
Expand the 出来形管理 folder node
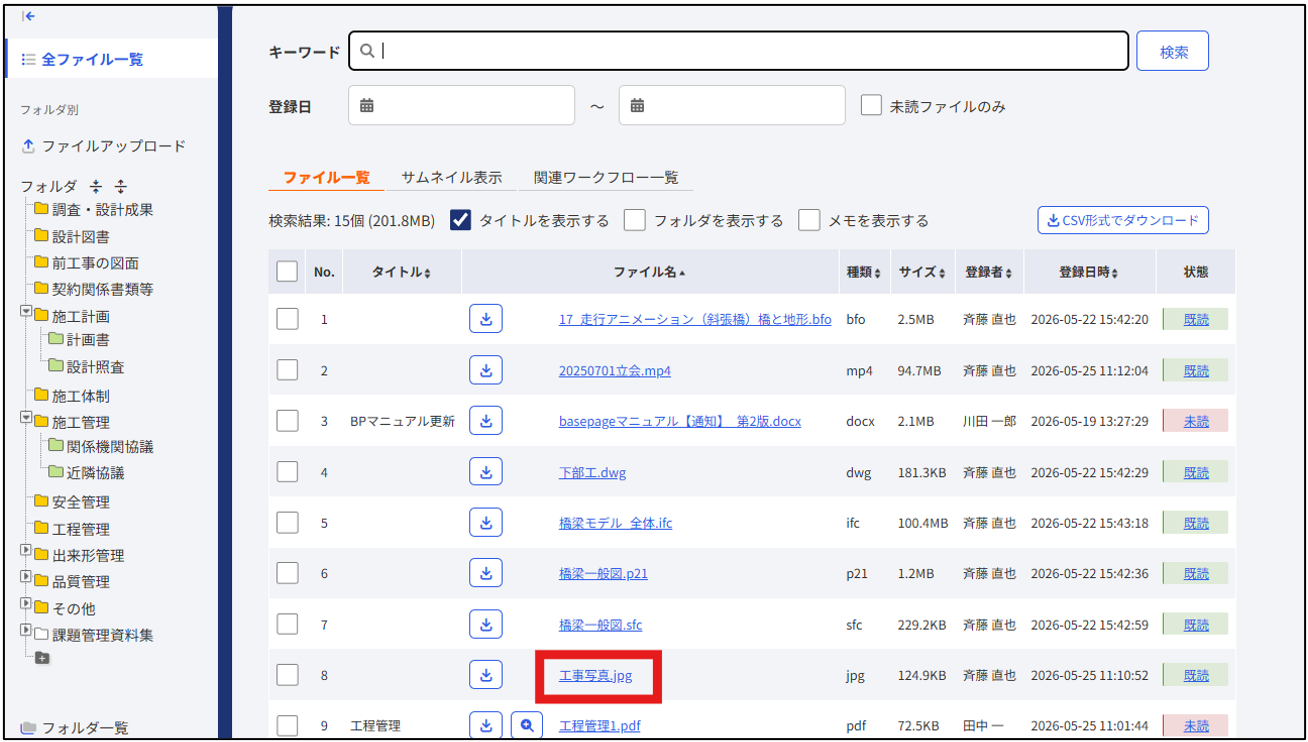(26, 551)
